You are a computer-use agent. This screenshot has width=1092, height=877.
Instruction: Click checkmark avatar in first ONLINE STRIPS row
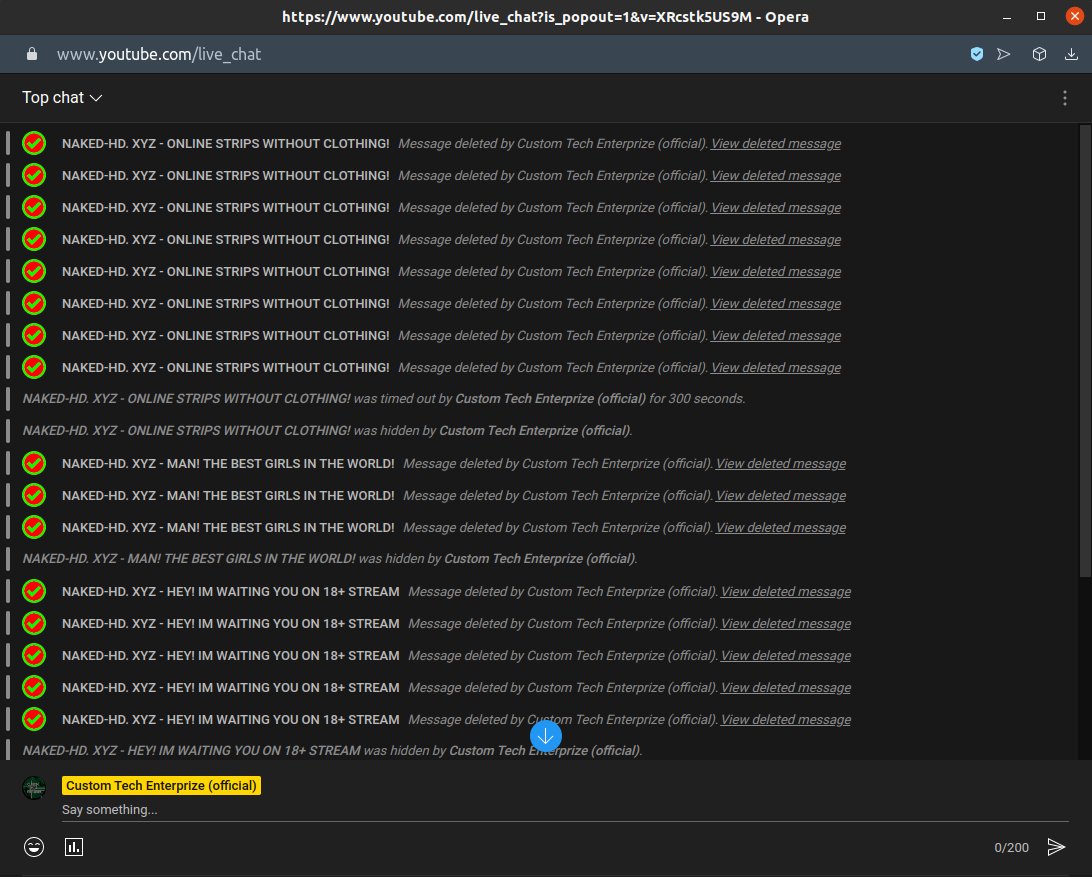point(33,143)
